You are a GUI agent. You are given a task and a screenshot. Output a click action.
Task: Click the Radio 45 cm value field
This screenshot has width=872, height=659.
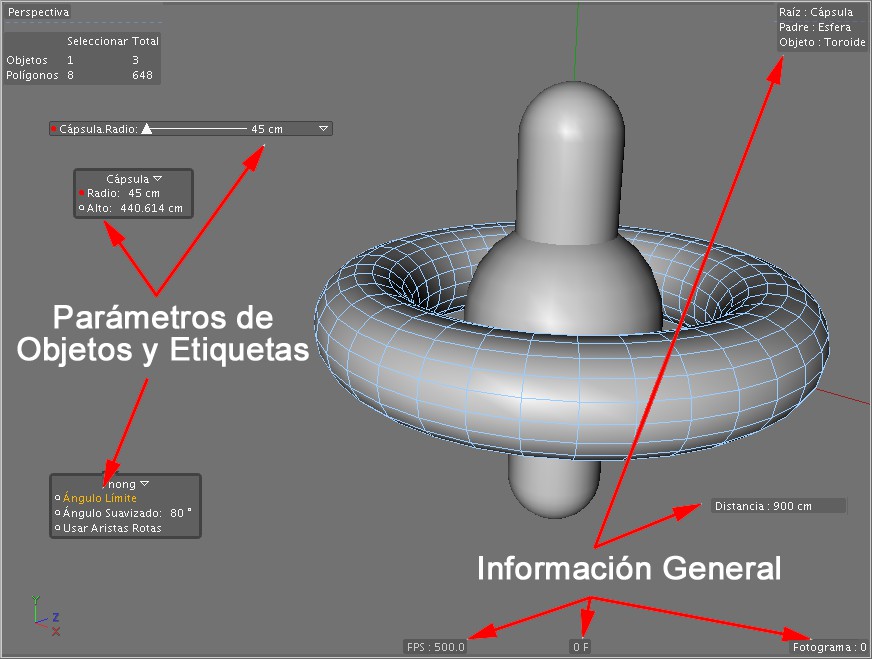144,193
